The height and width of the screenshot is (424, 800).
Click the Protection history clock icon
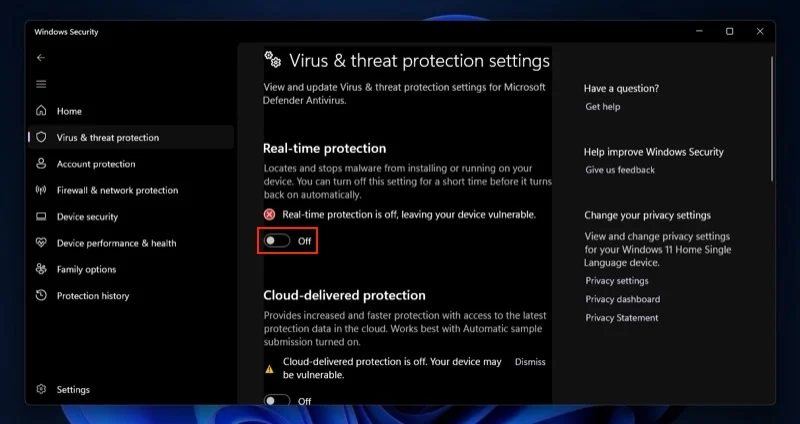pyautogui.click(x=41, y=296)
